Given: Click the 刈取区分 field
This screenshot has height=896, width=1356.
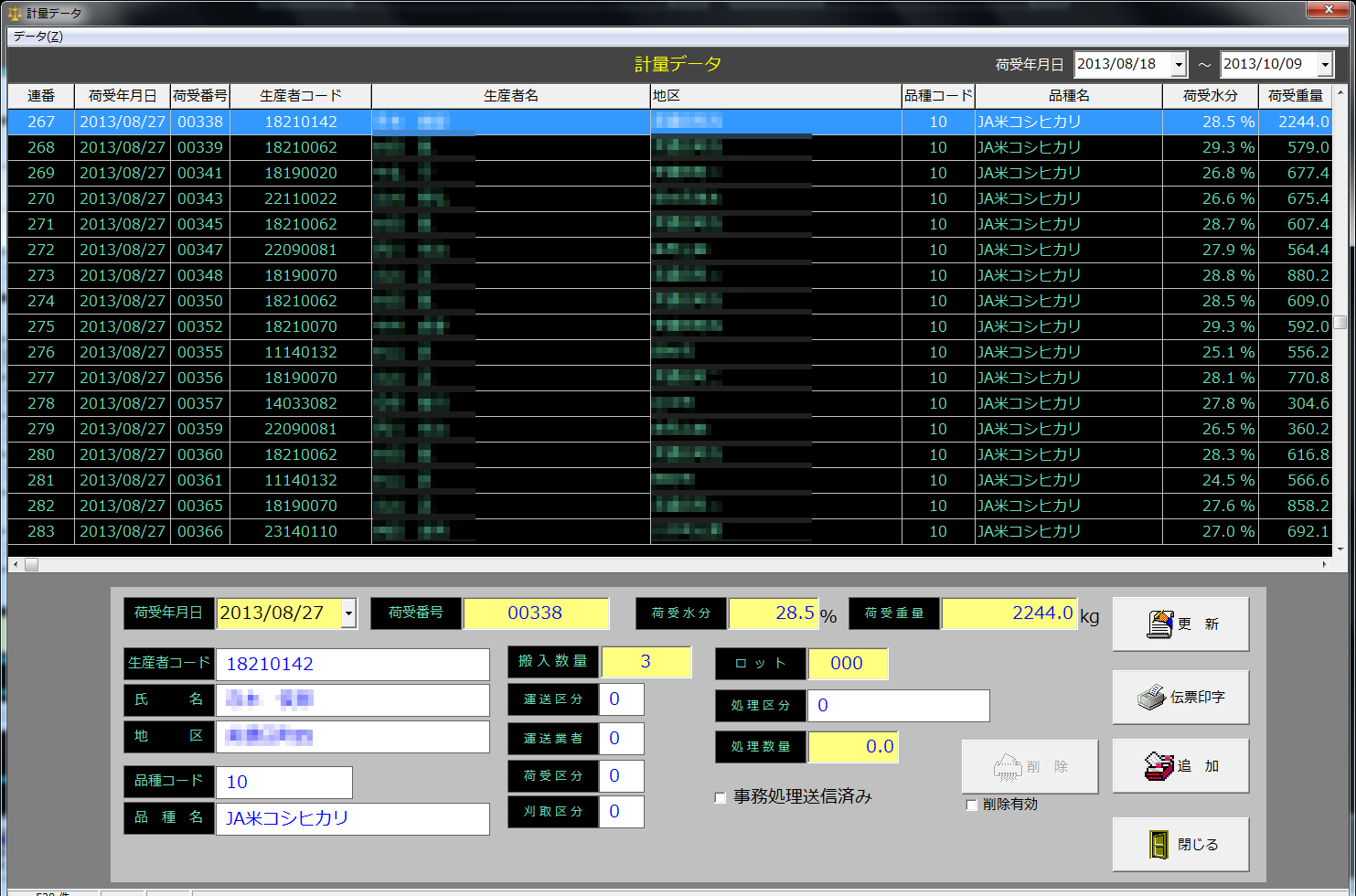Looking at the screenshot, I should pos(622,812).
